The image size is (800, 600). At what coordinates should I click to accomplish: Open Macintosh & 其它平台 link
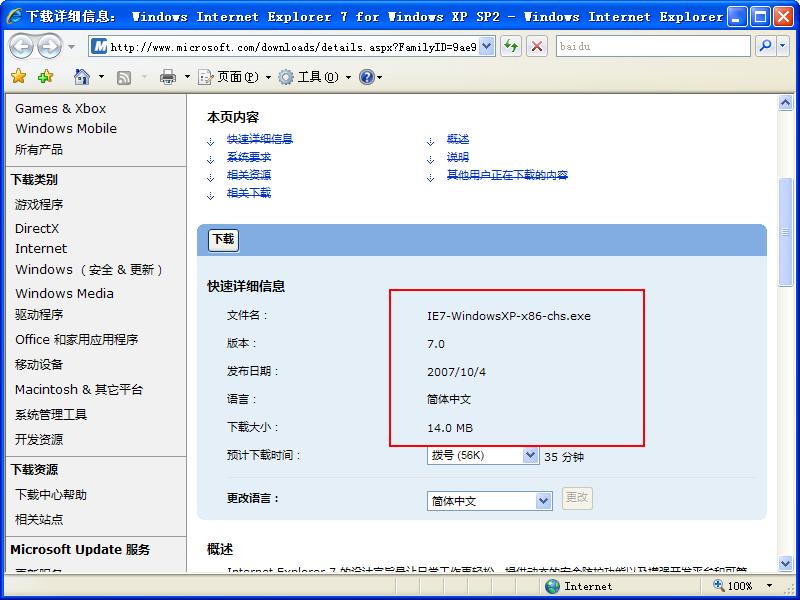pos(79,390)
